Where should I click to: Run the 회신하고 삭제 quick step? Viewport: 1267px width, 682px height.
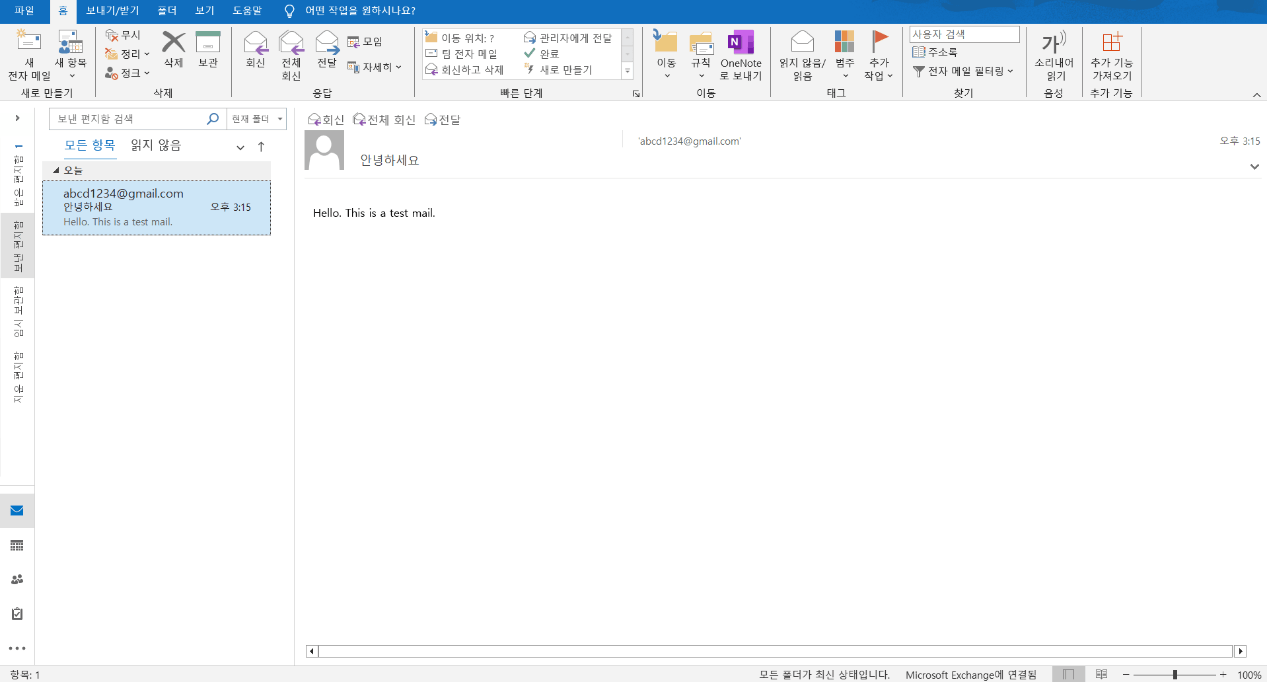465,70
